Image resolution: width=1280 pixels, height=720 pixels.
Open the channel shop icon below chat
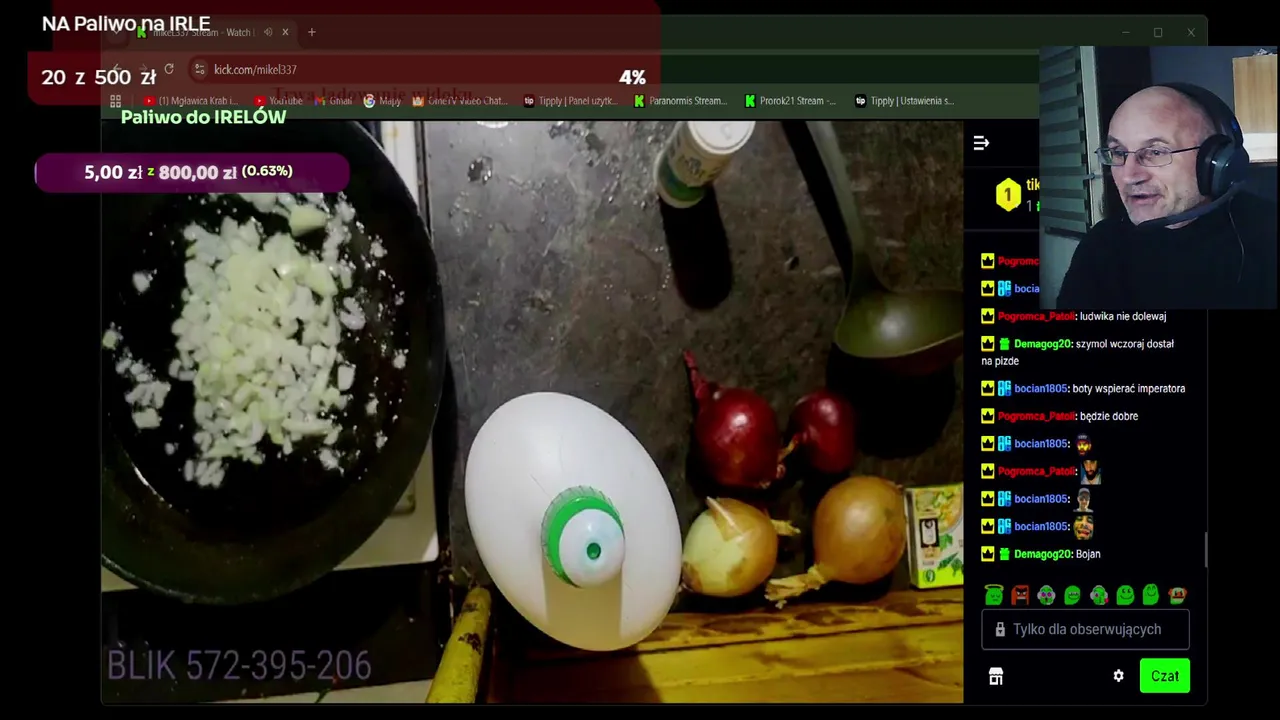996,677
